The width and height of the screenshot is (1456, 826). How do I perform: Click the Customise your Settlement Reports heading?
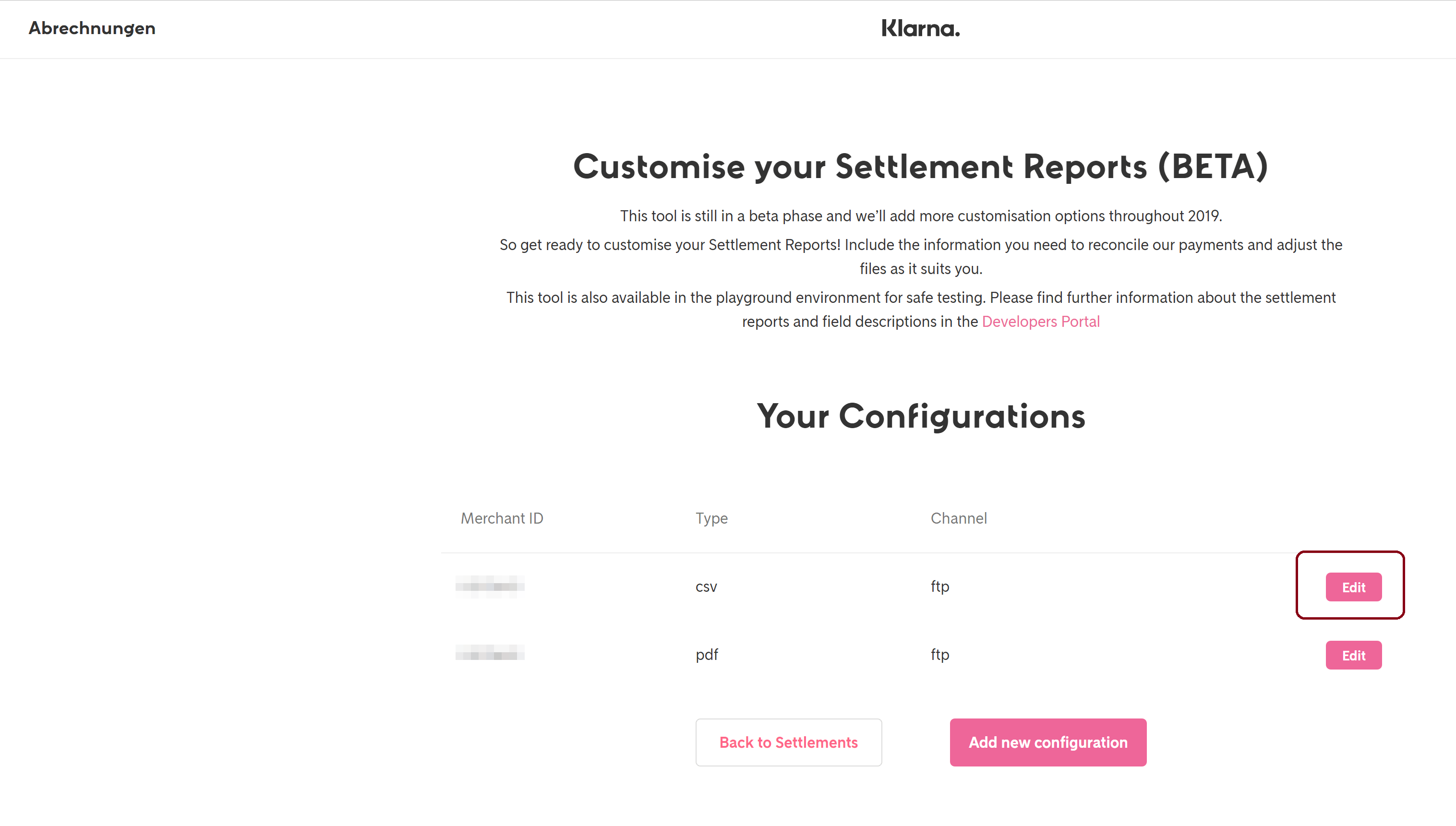tap(920, 167)
